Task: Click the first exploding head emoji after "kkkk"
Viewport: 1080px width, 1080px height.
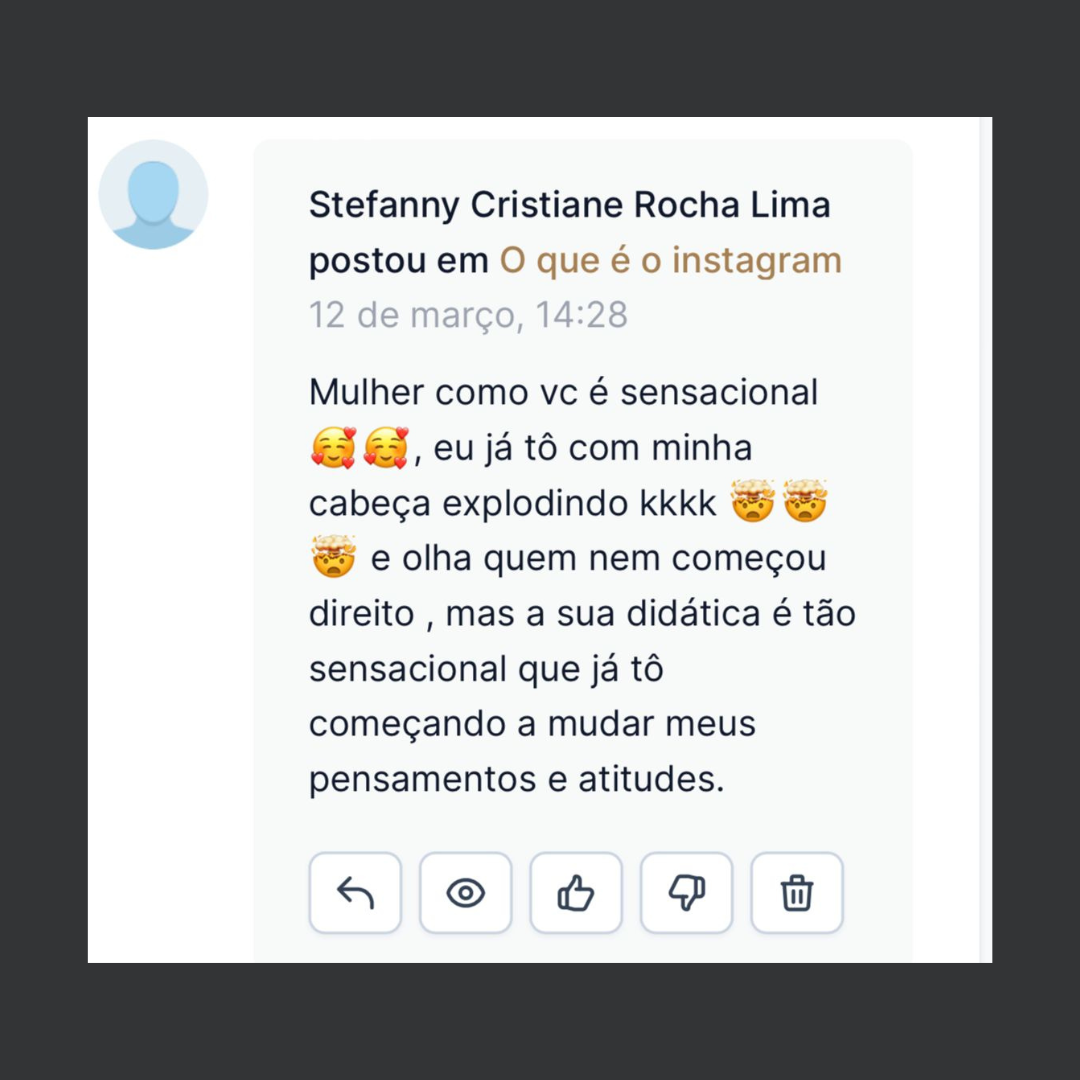Action: [x=753, y=503]
